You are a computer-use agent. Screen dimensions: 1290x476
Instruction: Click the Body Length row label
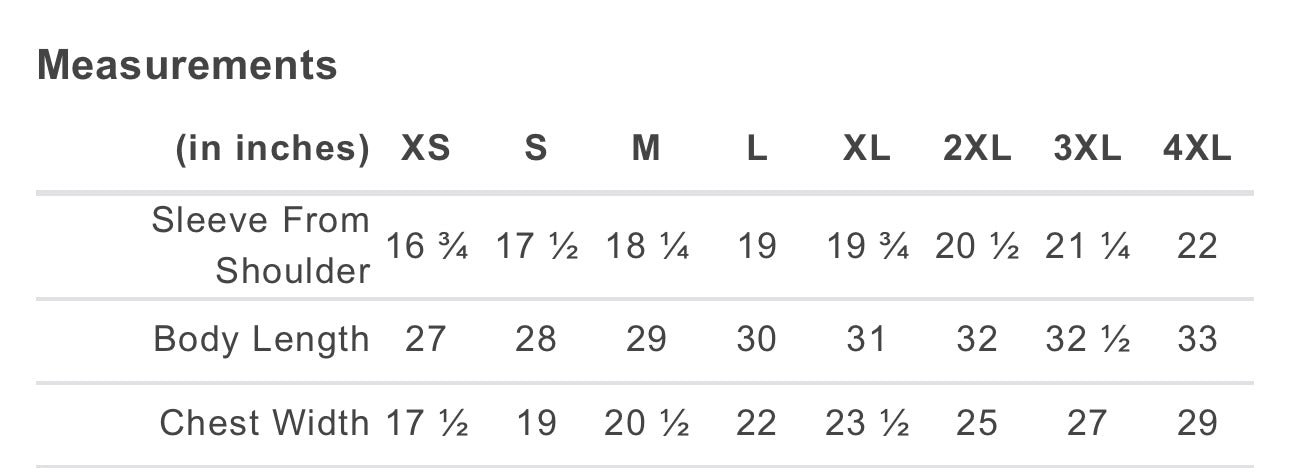261,340
